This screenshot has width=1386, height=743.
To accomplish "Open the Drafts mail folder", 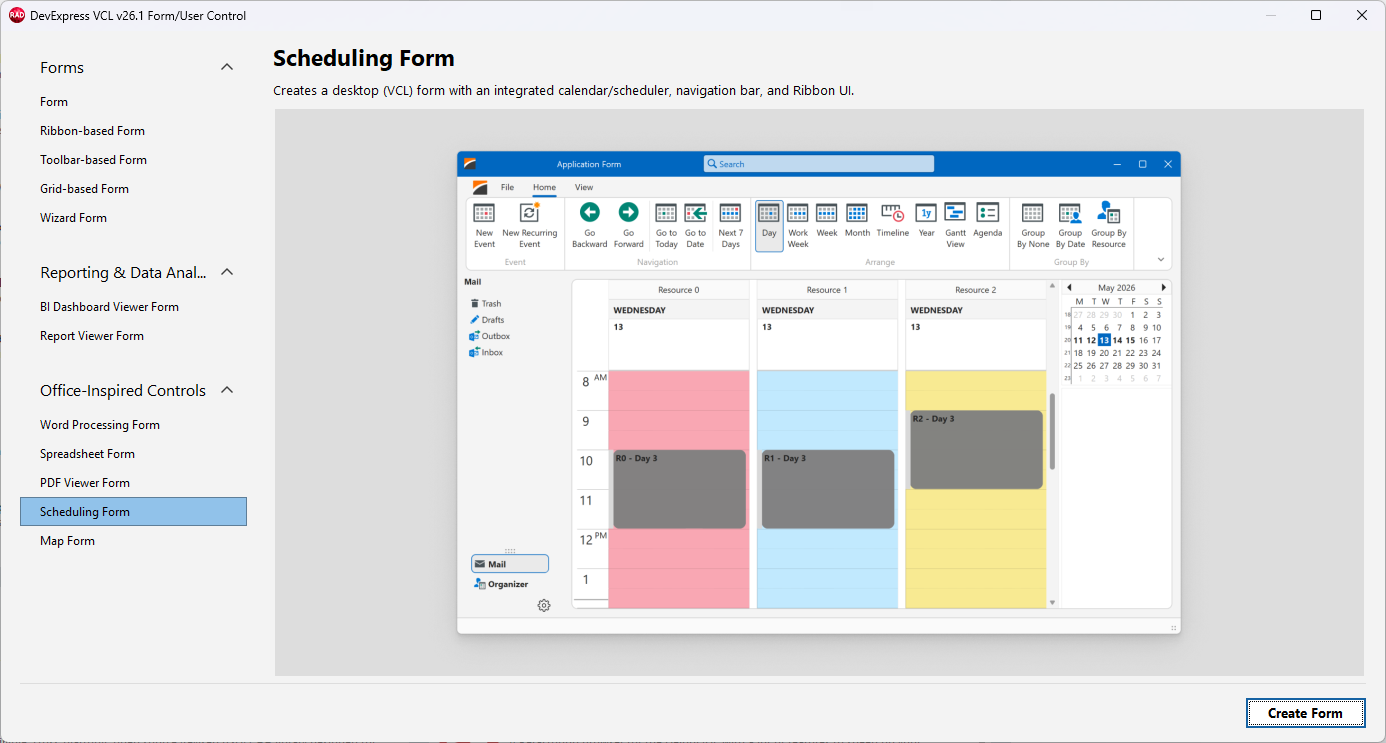I will pyautogui.click(x=487, y=320).
